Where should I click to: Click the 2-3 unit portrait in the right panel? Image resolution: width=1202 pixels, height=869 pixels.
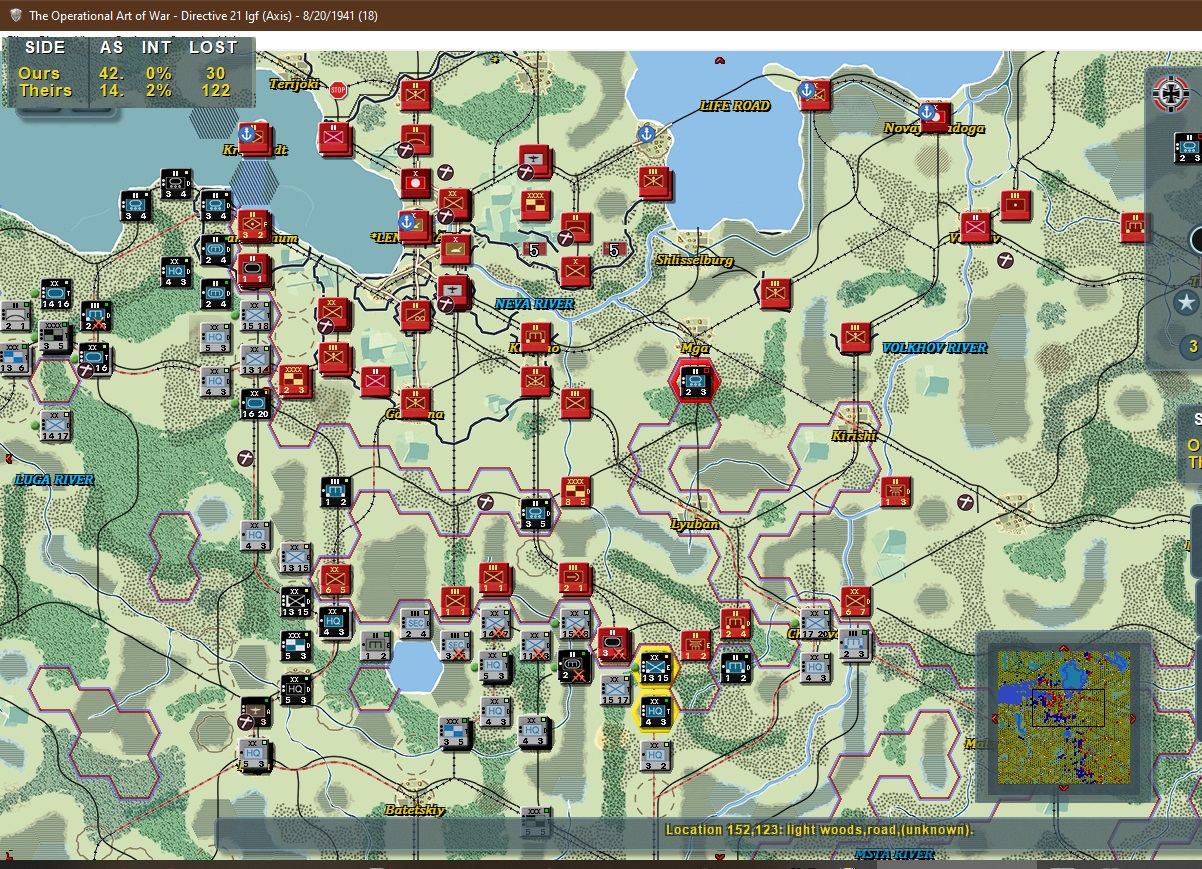tap(1187, 147)
